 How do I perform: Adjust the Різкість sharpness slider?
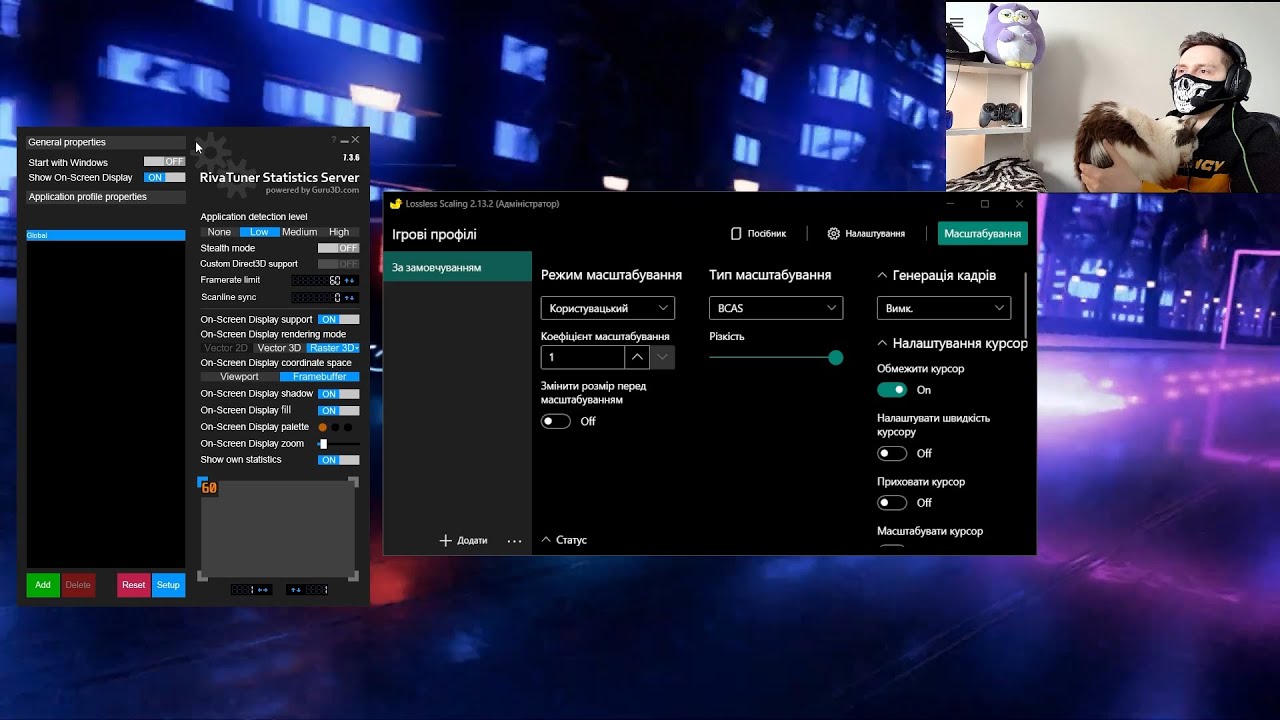776,357
